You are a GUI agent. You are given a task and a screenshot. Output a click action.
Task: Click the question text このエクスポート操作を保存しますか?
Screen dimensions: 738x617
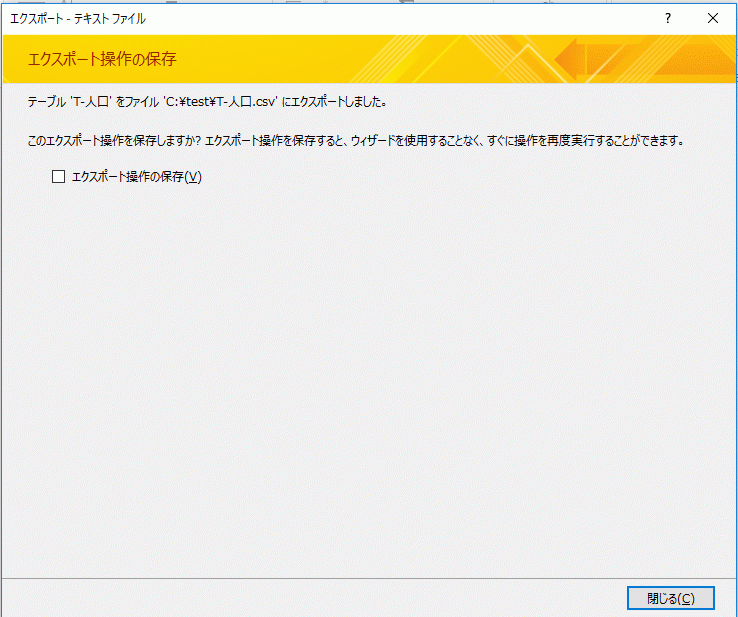[114, 140]
